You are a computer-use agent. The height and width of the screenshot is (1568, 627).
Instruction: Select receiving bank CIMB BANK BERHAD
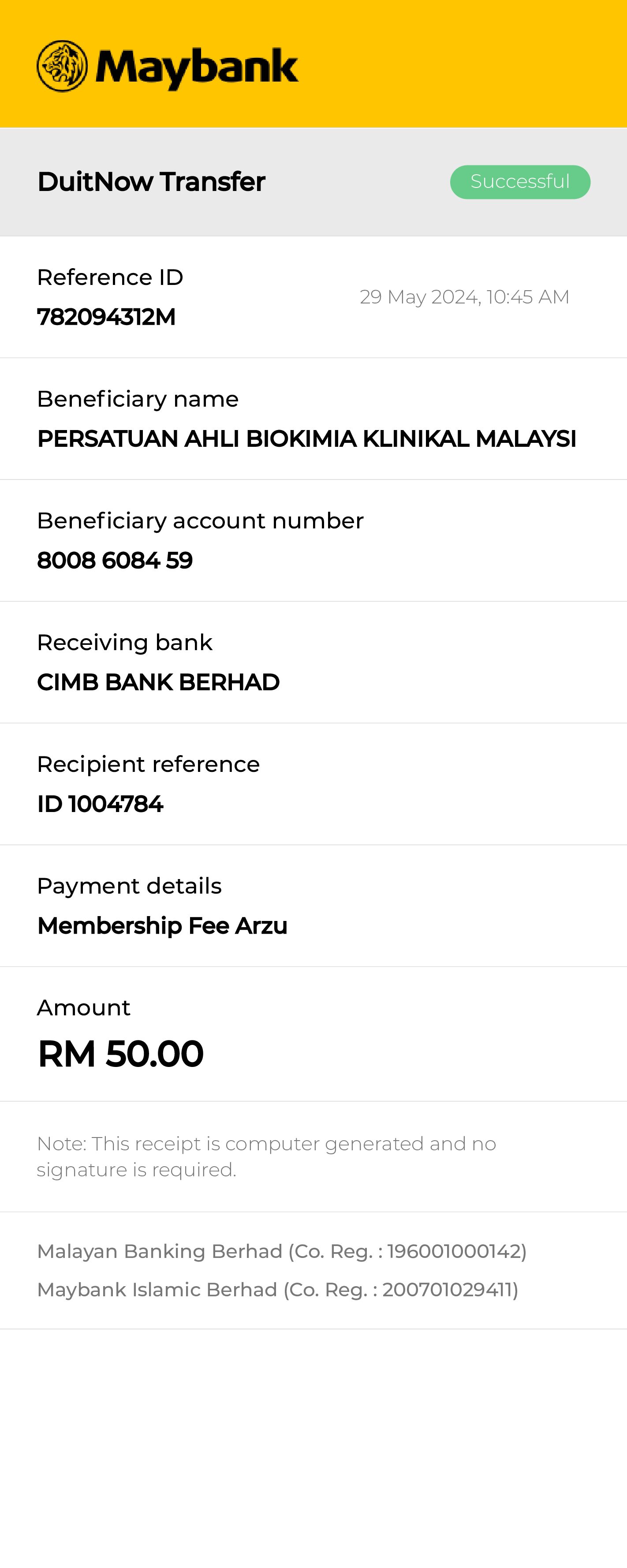coord(158,682)
